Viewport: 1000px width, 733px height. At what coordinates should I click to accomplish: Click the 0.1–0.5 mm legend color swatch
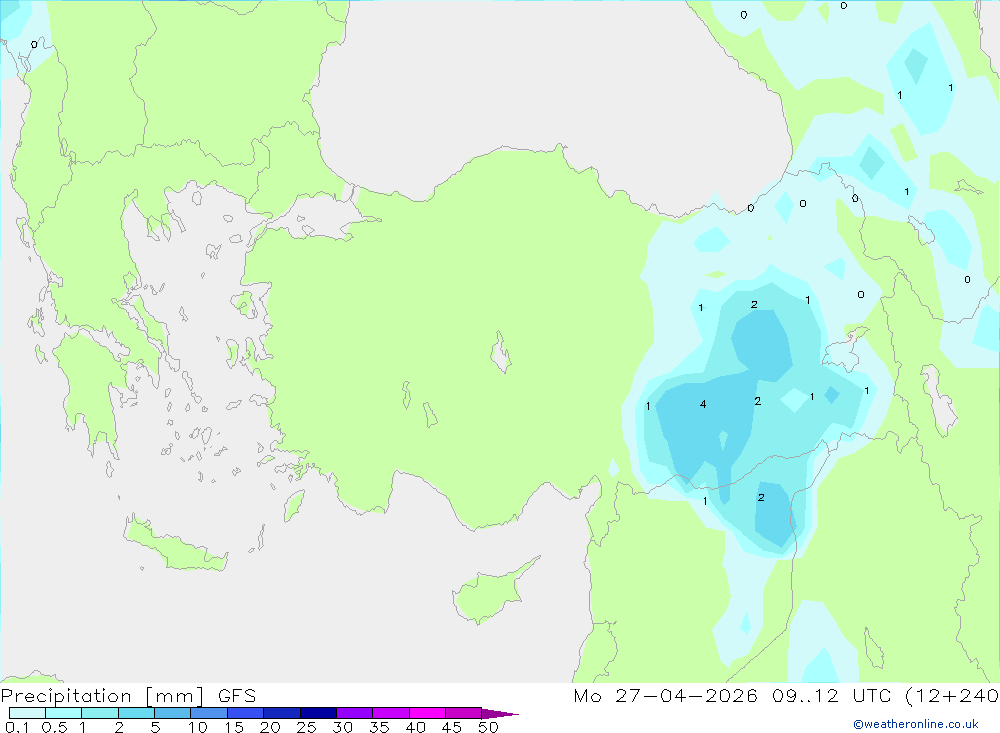27,713
